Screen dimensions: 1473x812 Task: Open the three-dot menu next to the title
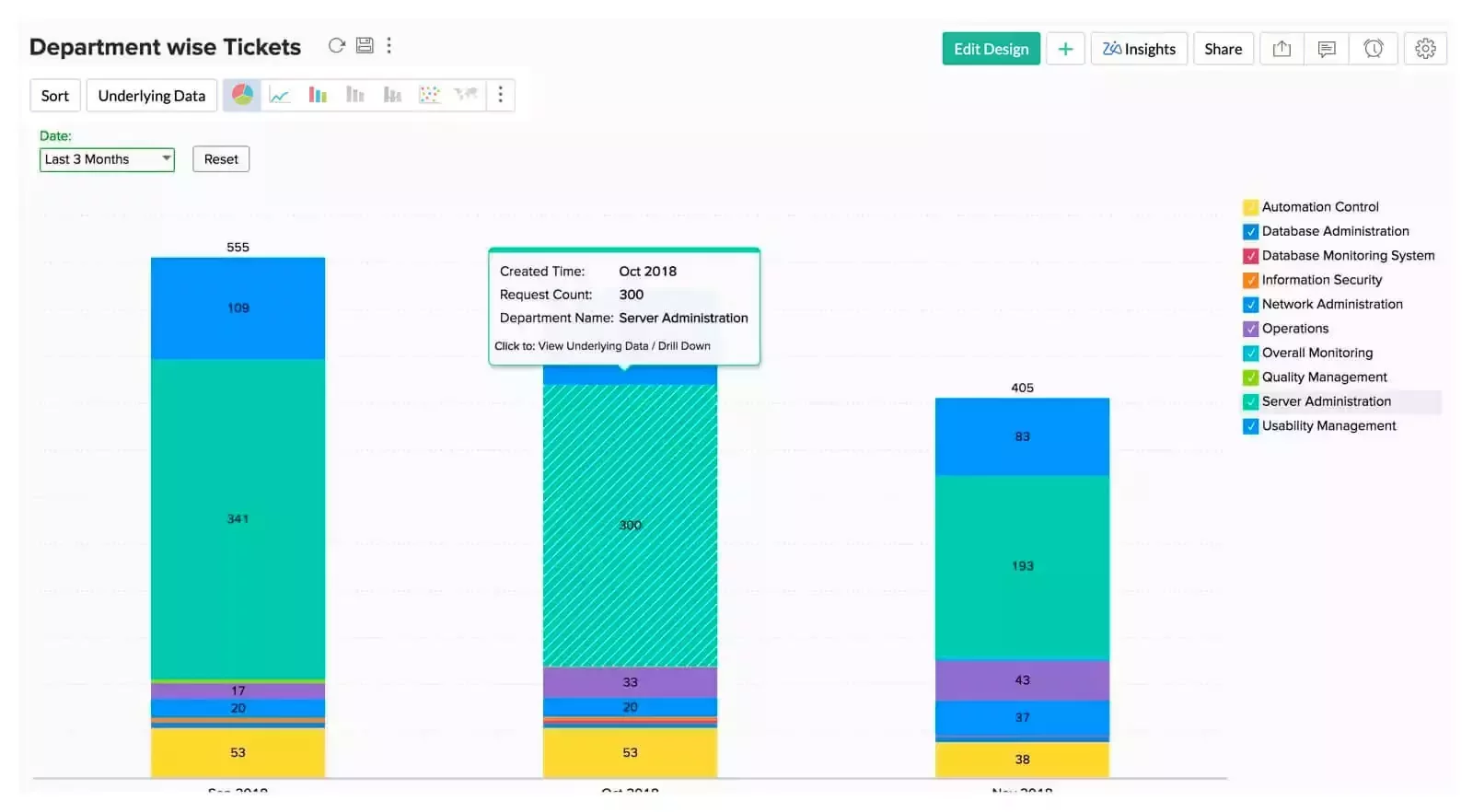[x=389, y=46]
